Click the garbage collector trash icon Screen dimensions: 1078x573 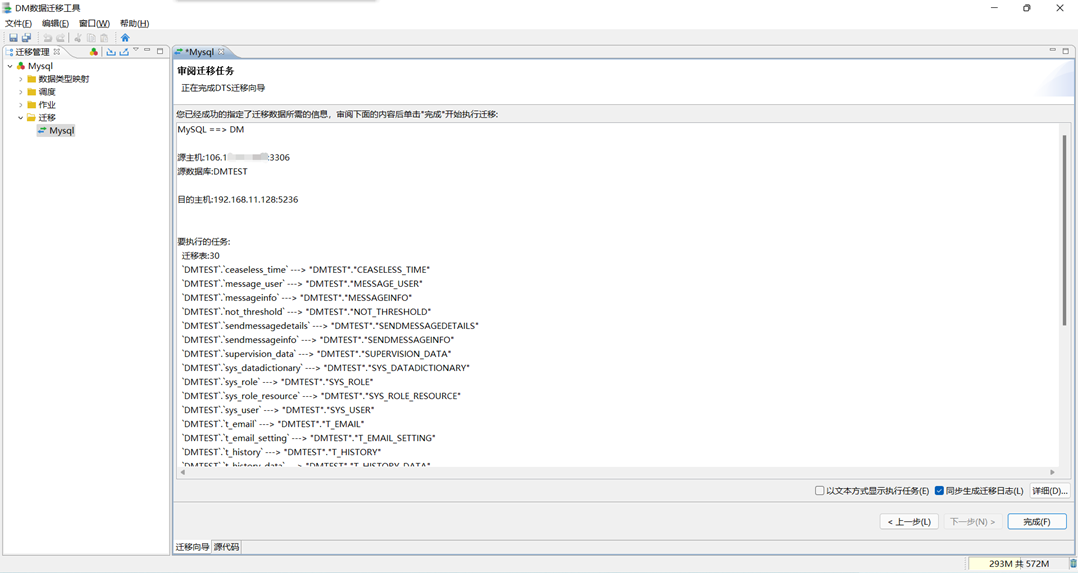1072,563
